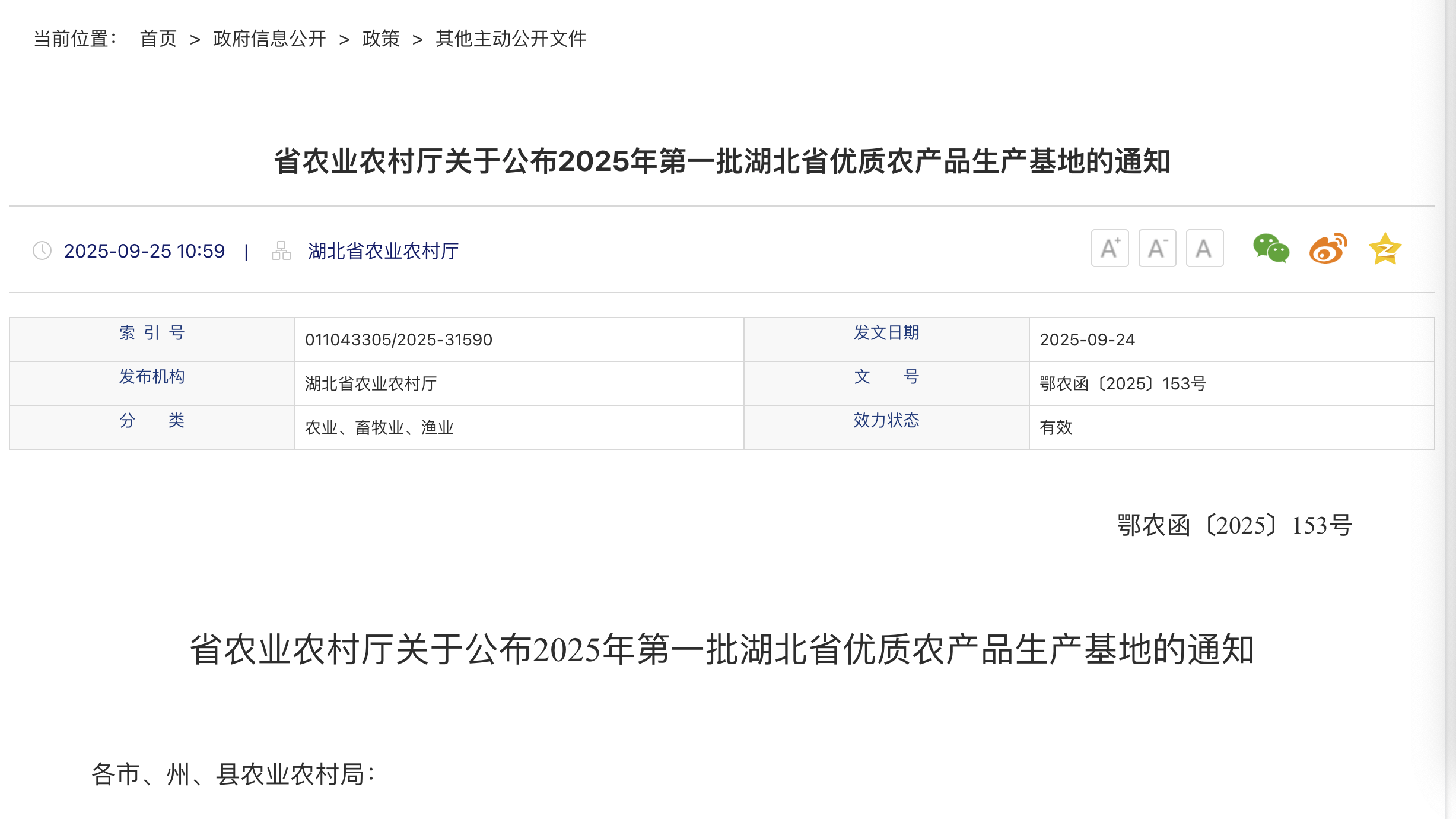Share article to WeChat

1271,248
